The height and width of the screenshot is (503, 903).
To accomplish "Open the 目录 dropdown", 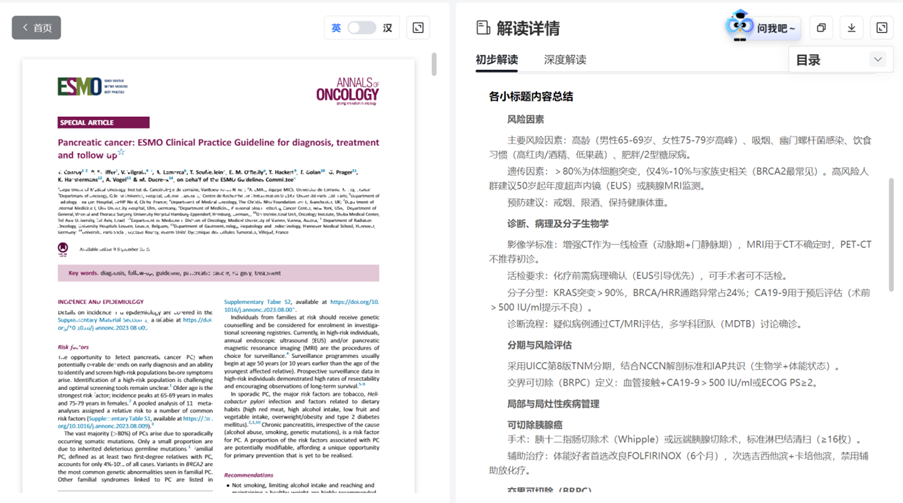I will pyautogui.click(x=838, y=60).
